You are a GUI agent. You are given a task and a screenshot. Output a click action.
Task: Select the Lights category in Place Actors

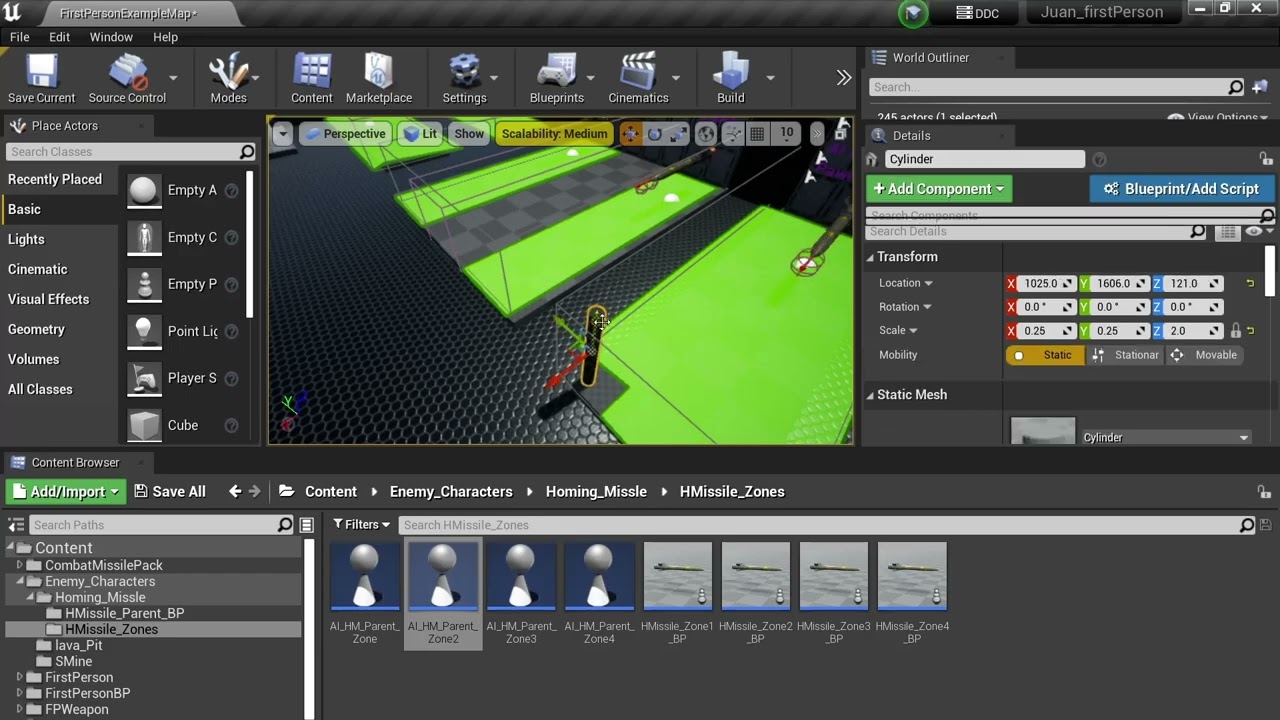click(26, 239)
